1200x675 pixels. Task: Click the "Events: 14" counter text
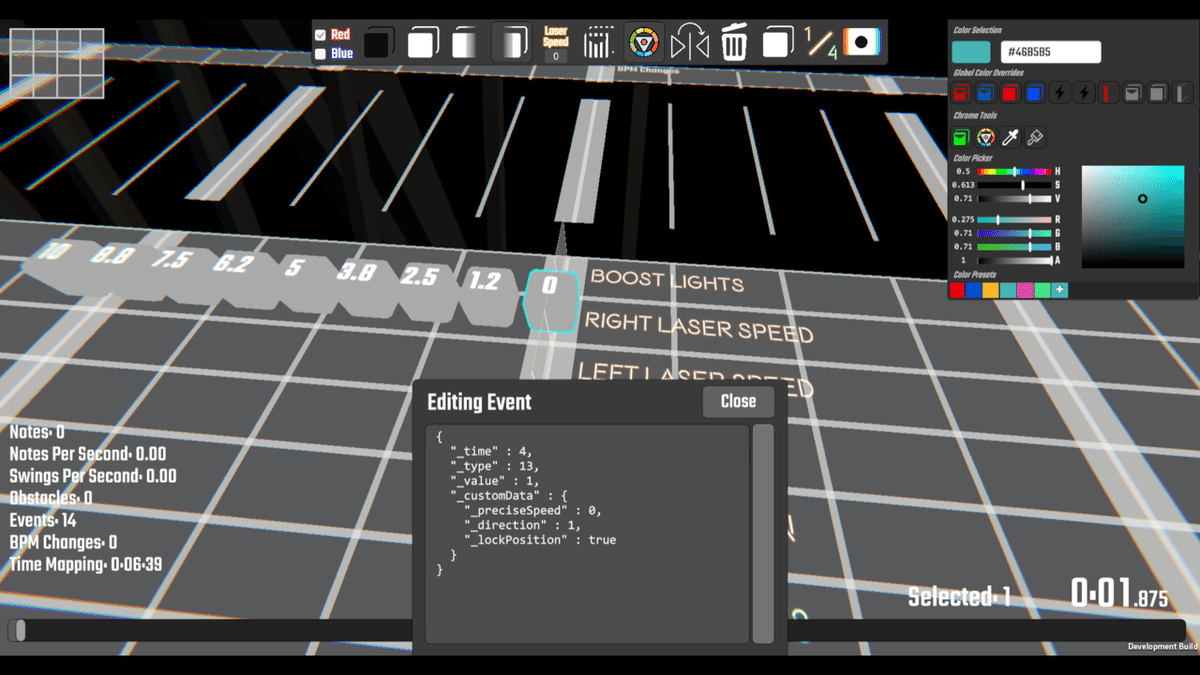[43, 520]
